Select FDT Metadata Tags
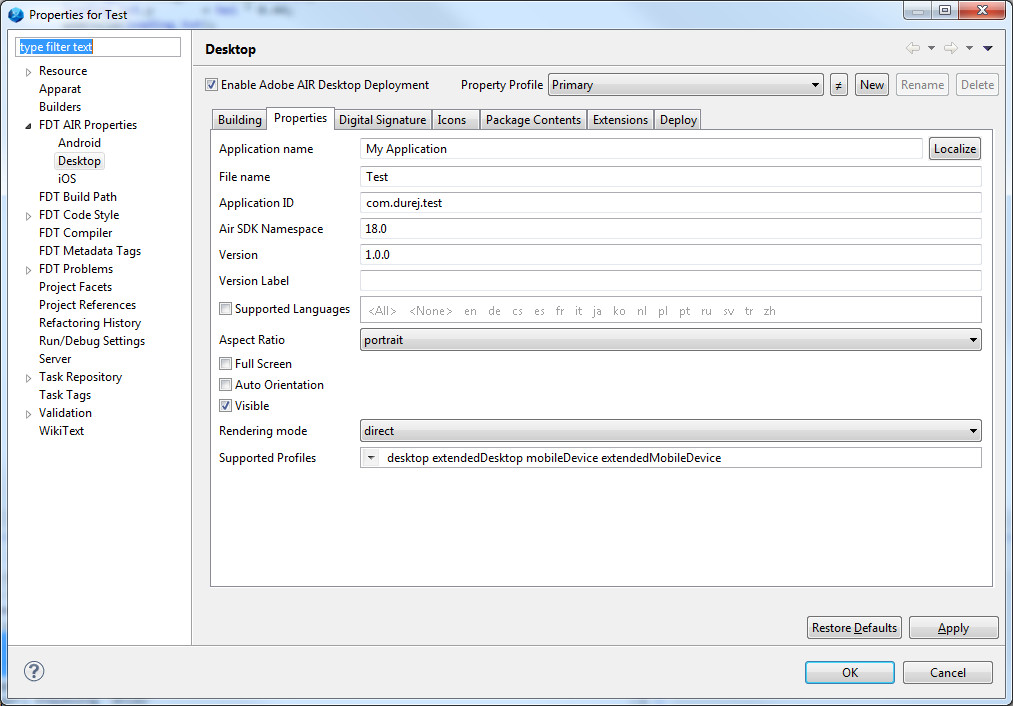The height and width of the screenshot is (706, 1013). click(x=90, y=251)
